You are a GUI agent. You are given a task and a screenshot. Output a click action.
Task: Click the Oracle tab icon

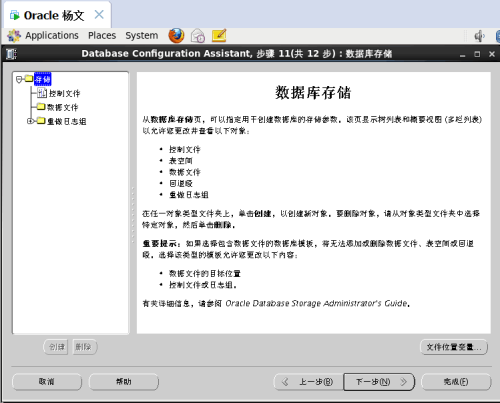tap(14, 15)
